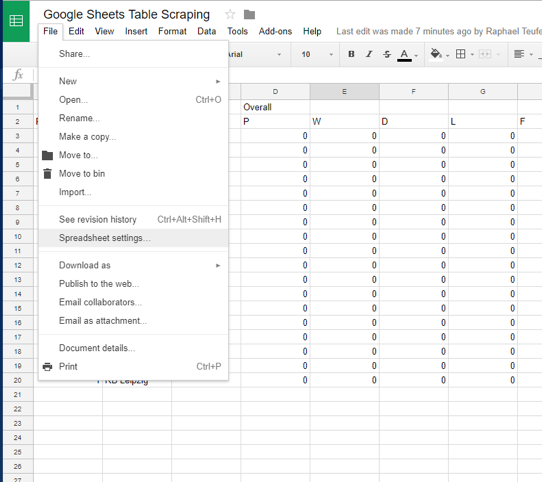This screenshot has width=542, height=482.
Task: Click the printer icon in File menu
Action: [x=47, y=367]
